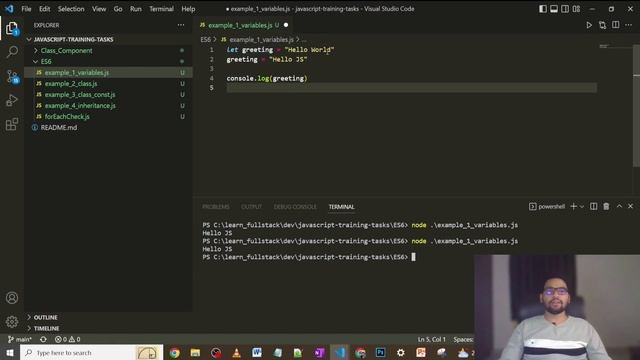The height and width of the screenshot is (360, 640).
Task: Open VLC media player from the taskbar
Action: [x=236, y=353]
